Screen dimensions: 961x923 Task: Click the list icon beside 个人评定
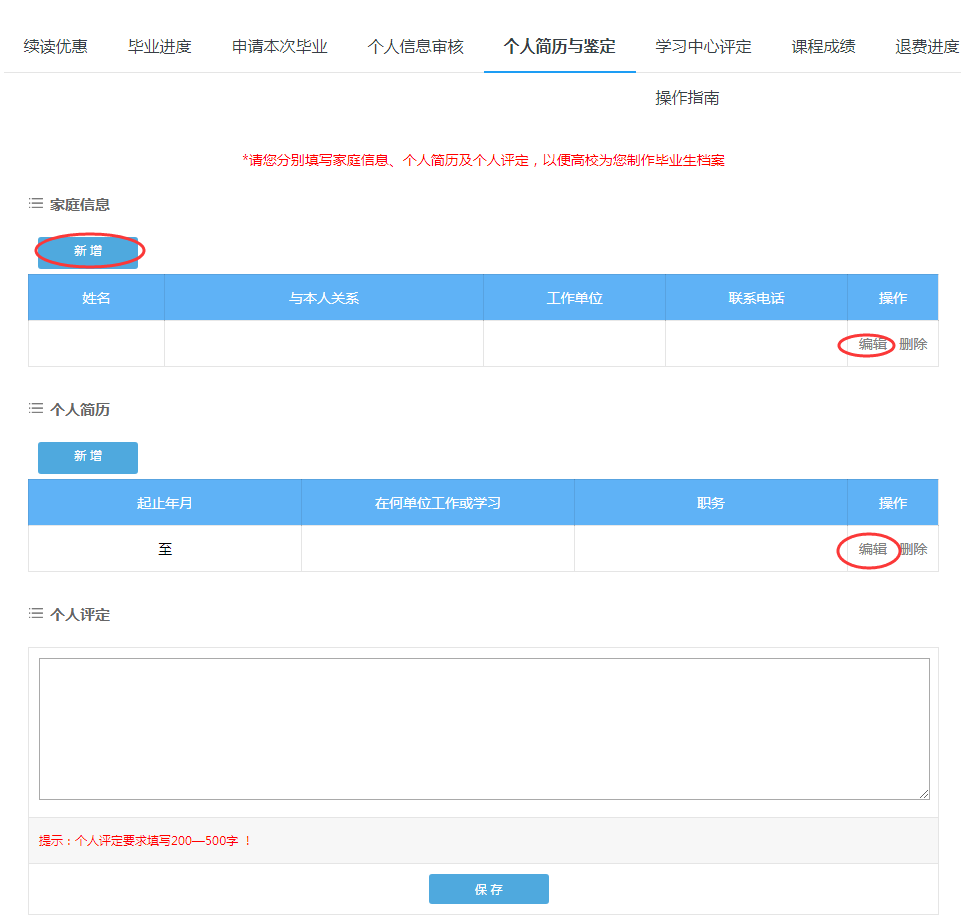point(36,614)
